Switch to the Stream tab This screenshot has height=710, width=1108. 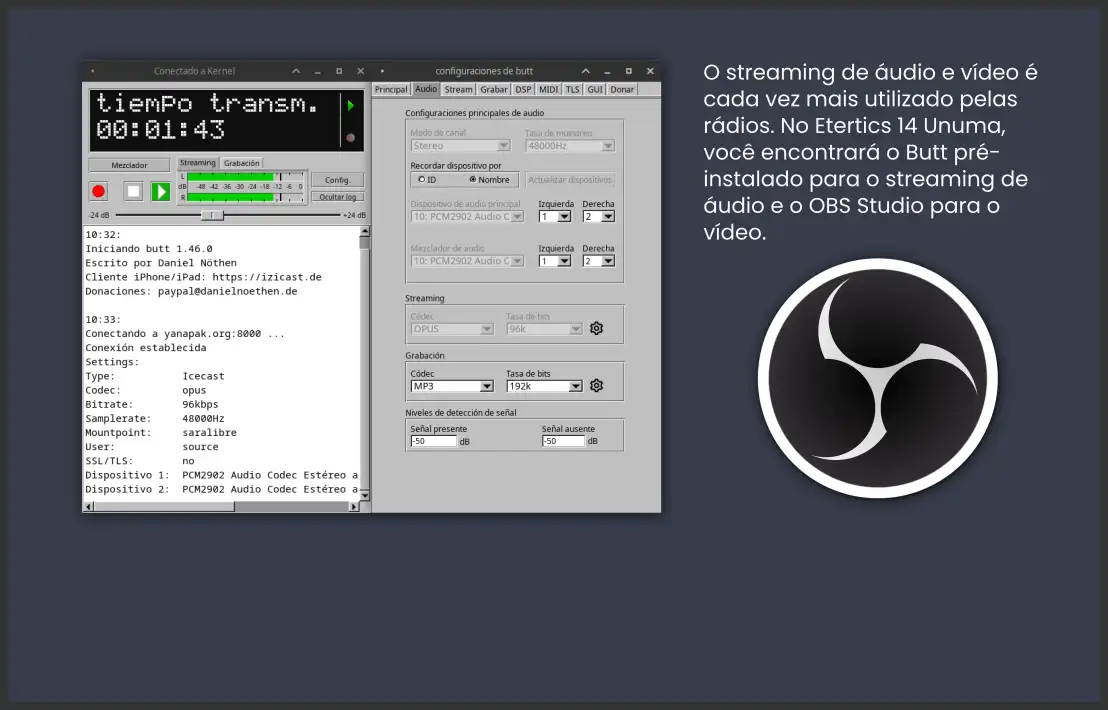459,90
